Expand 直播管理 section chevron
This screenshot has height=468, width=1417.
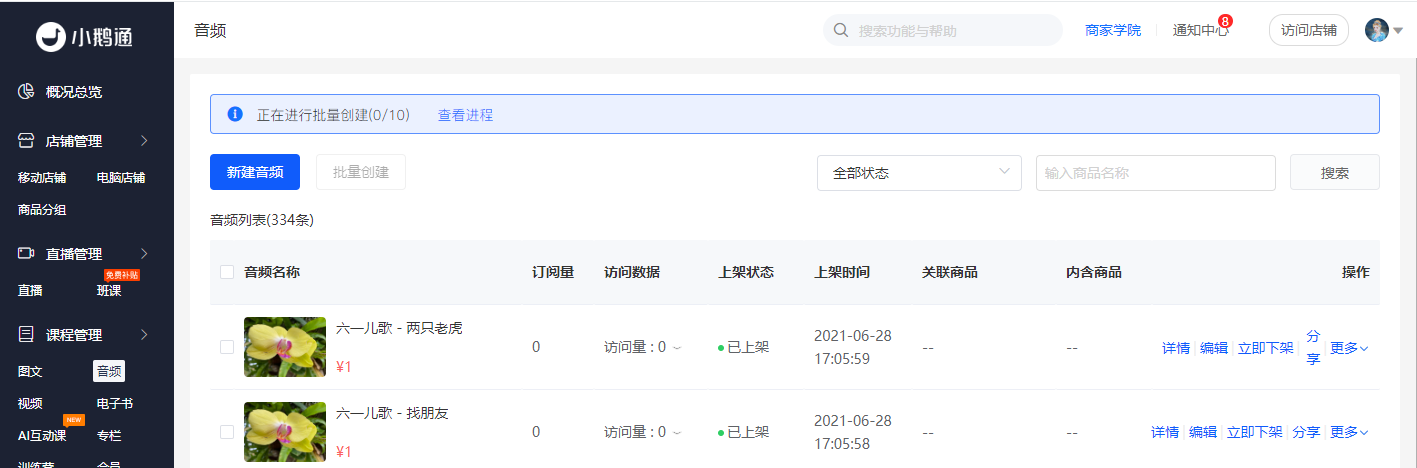click(x=144, y=254)
